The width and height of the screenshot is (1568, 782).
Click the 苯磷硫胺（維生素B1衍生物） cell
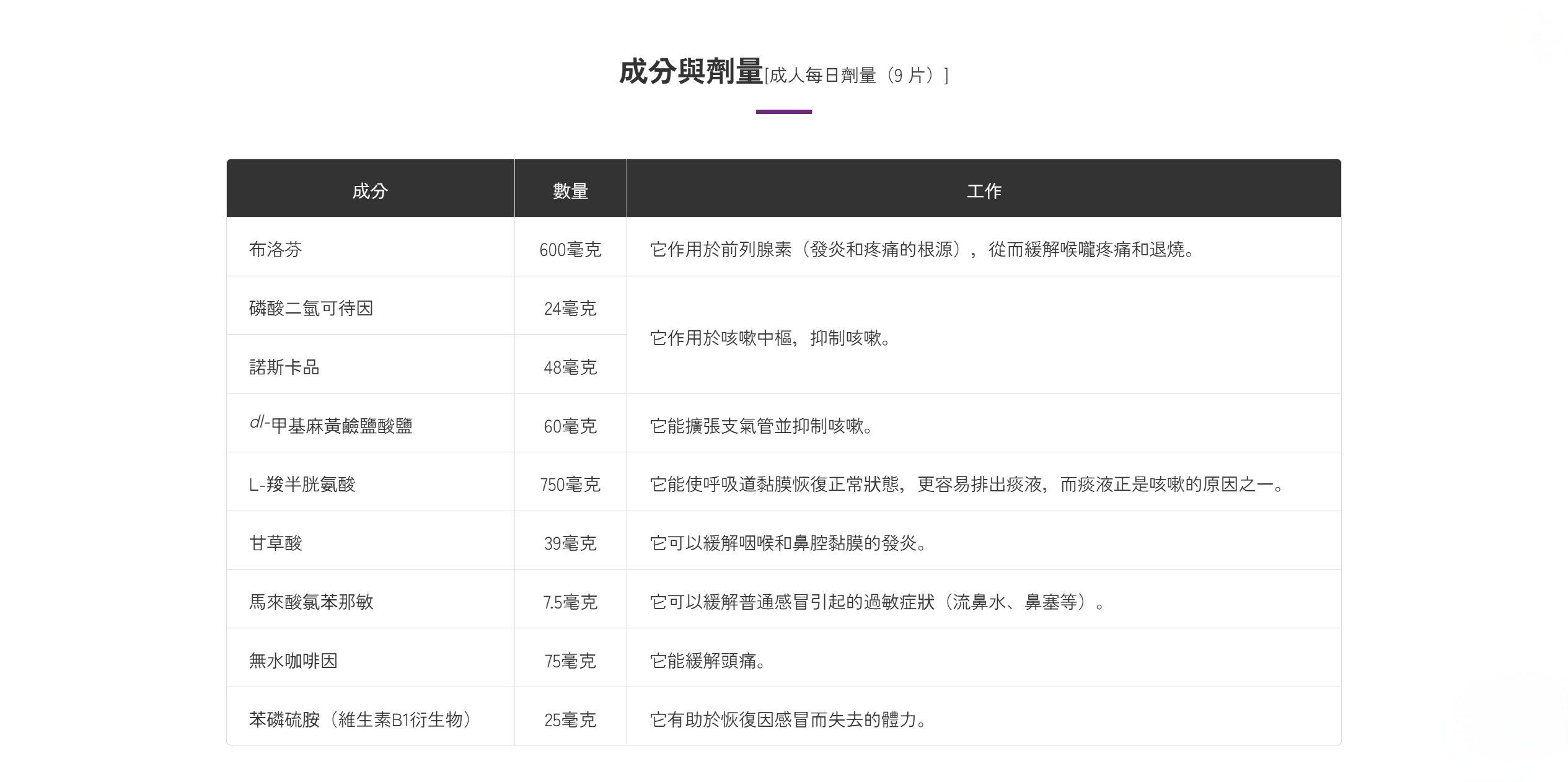click(361, 719)
